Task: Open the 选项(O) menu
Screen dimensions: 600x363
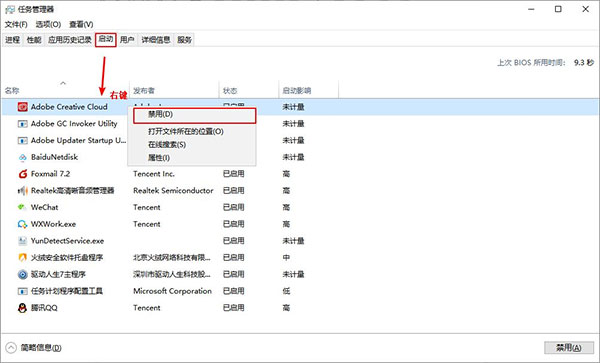Action: click(48, 24)
